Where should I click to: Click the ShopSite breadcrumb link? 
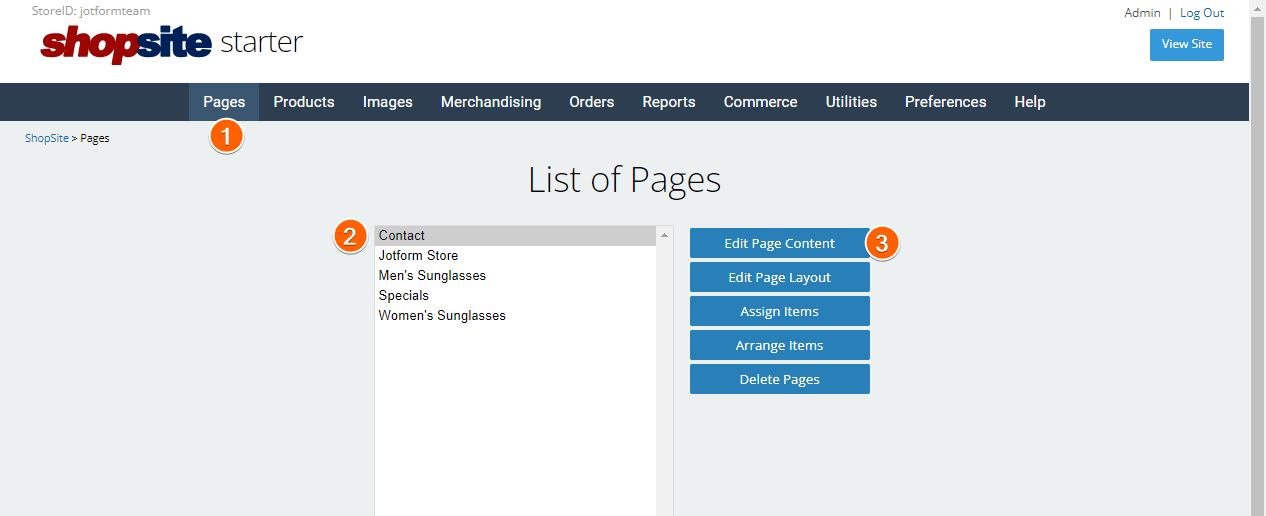[47, 138]
